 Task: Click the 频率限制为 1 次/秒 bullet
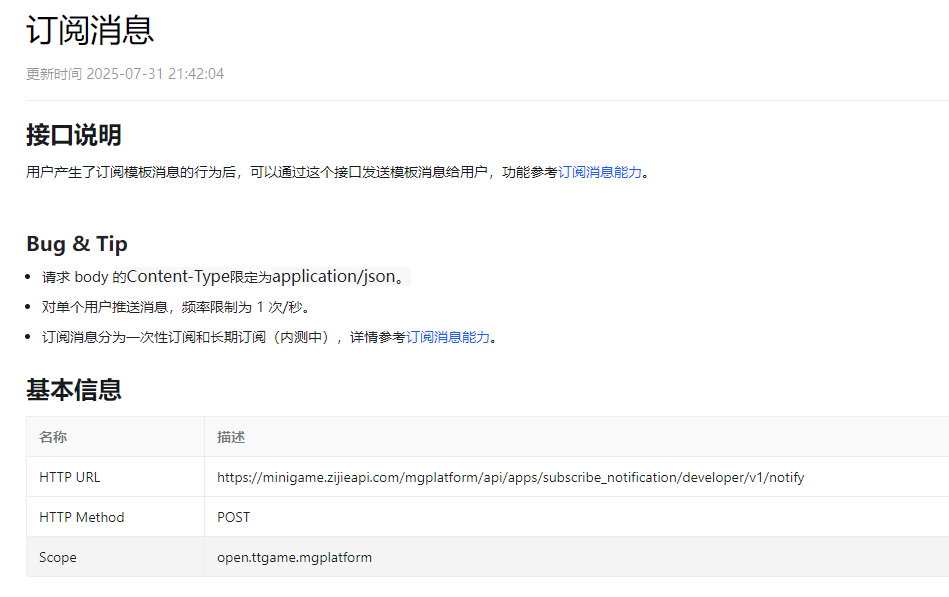pyautogui.click(x=176, y=308)
